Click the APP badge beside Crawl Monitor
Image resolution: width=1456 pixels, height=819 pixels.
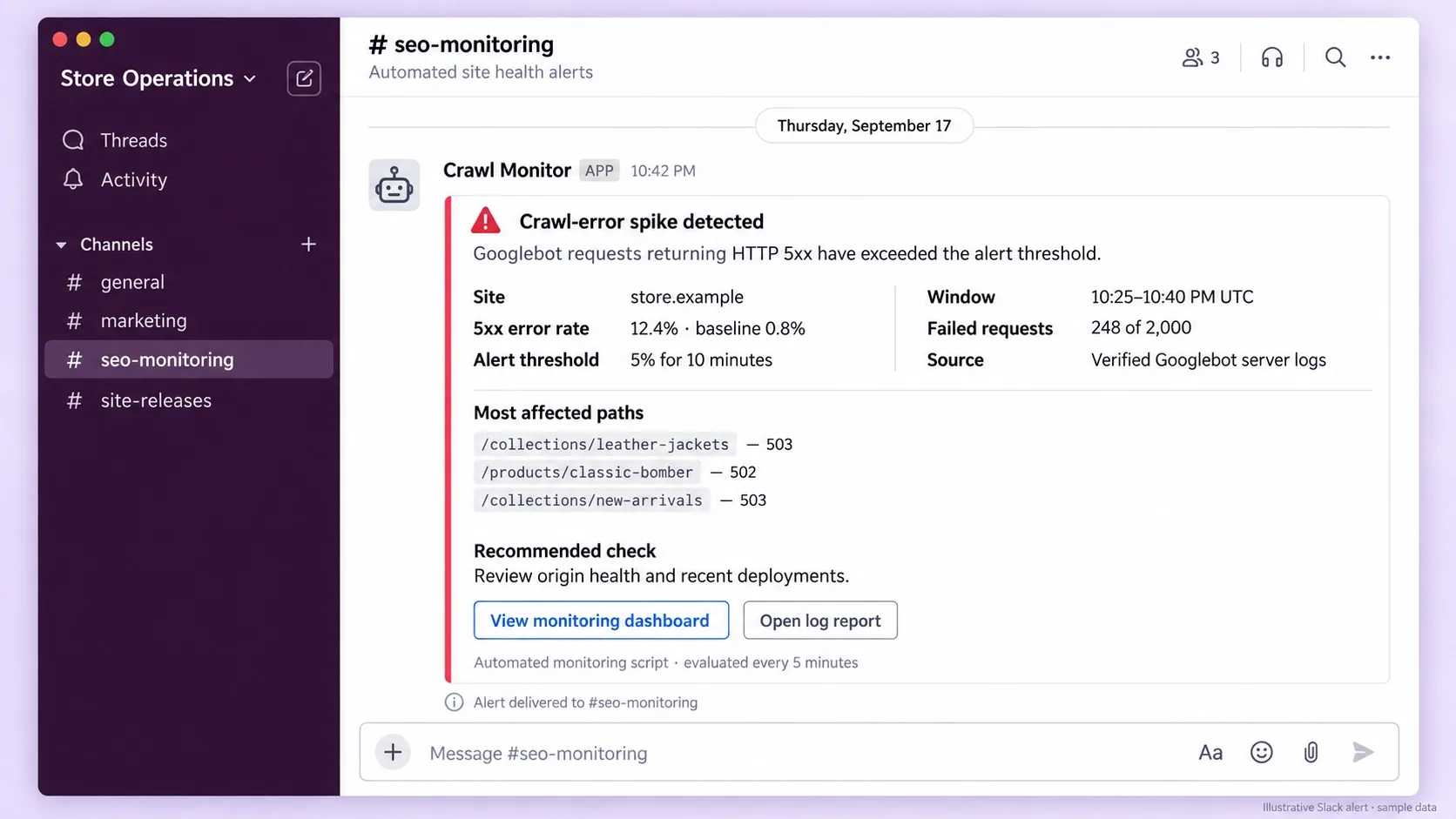[x=599, y=171]
